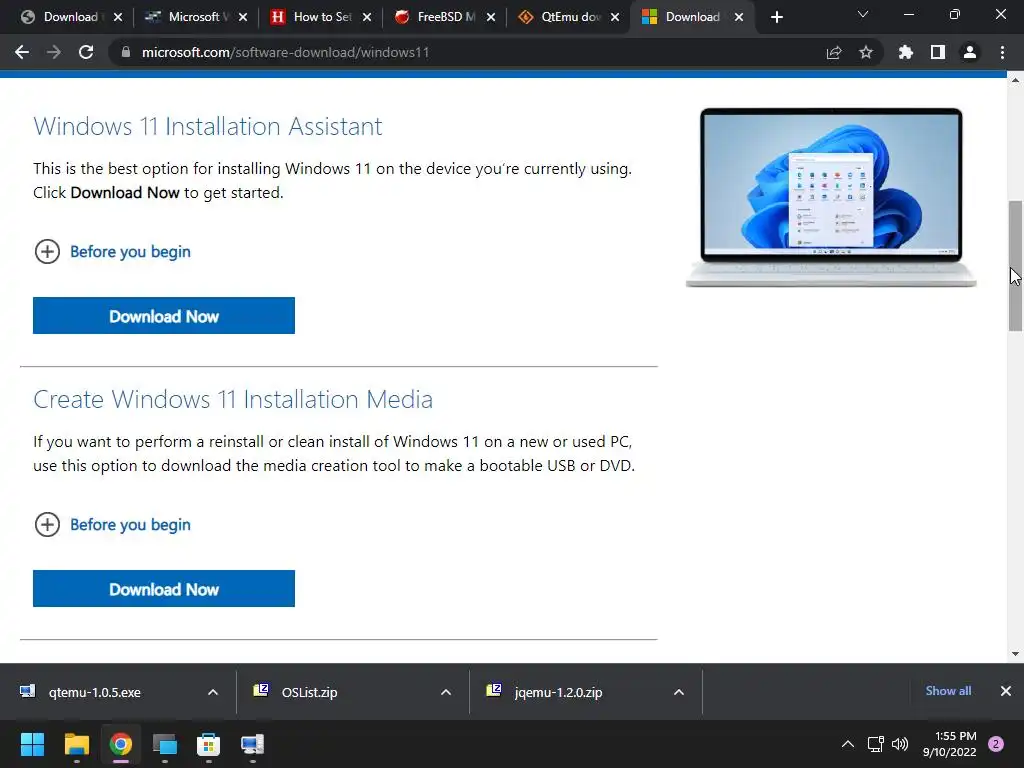
Task: Click the scrollbar up arrow
Action: (x=1015, y=81)
